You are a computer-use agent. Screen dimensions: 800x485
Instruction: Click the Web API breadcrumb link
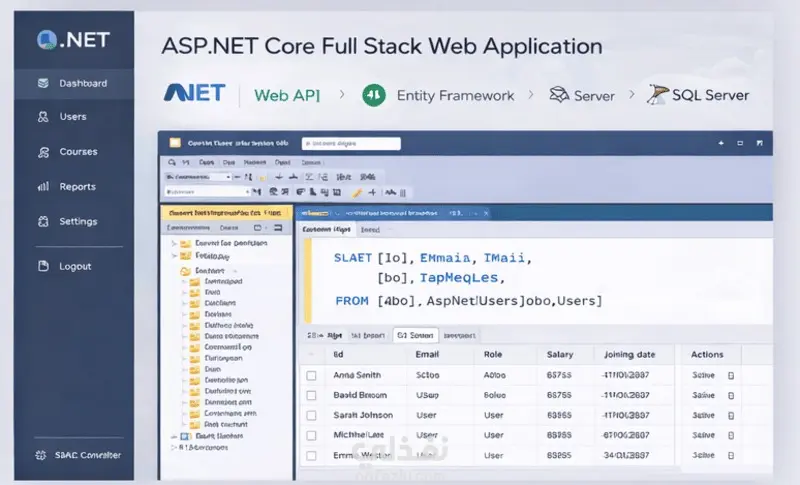pyautogui.click(x=287, y=95)
